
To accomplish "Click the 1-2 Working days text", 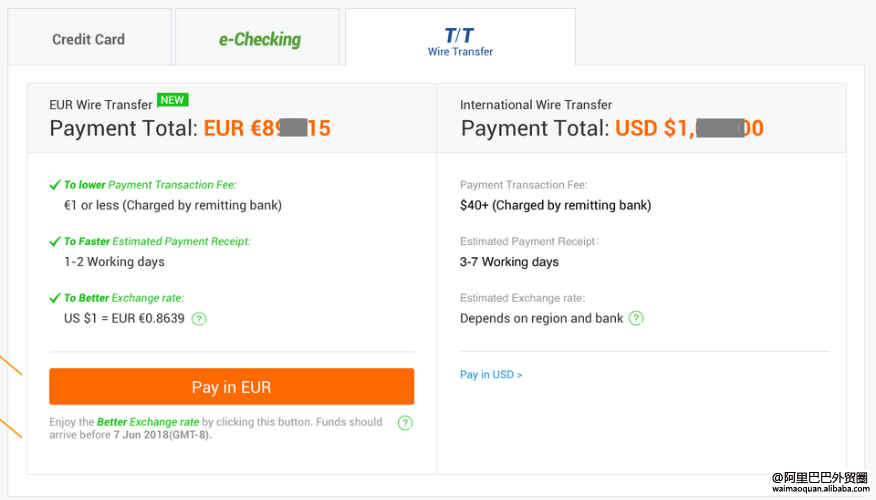I will pos(114,261).
